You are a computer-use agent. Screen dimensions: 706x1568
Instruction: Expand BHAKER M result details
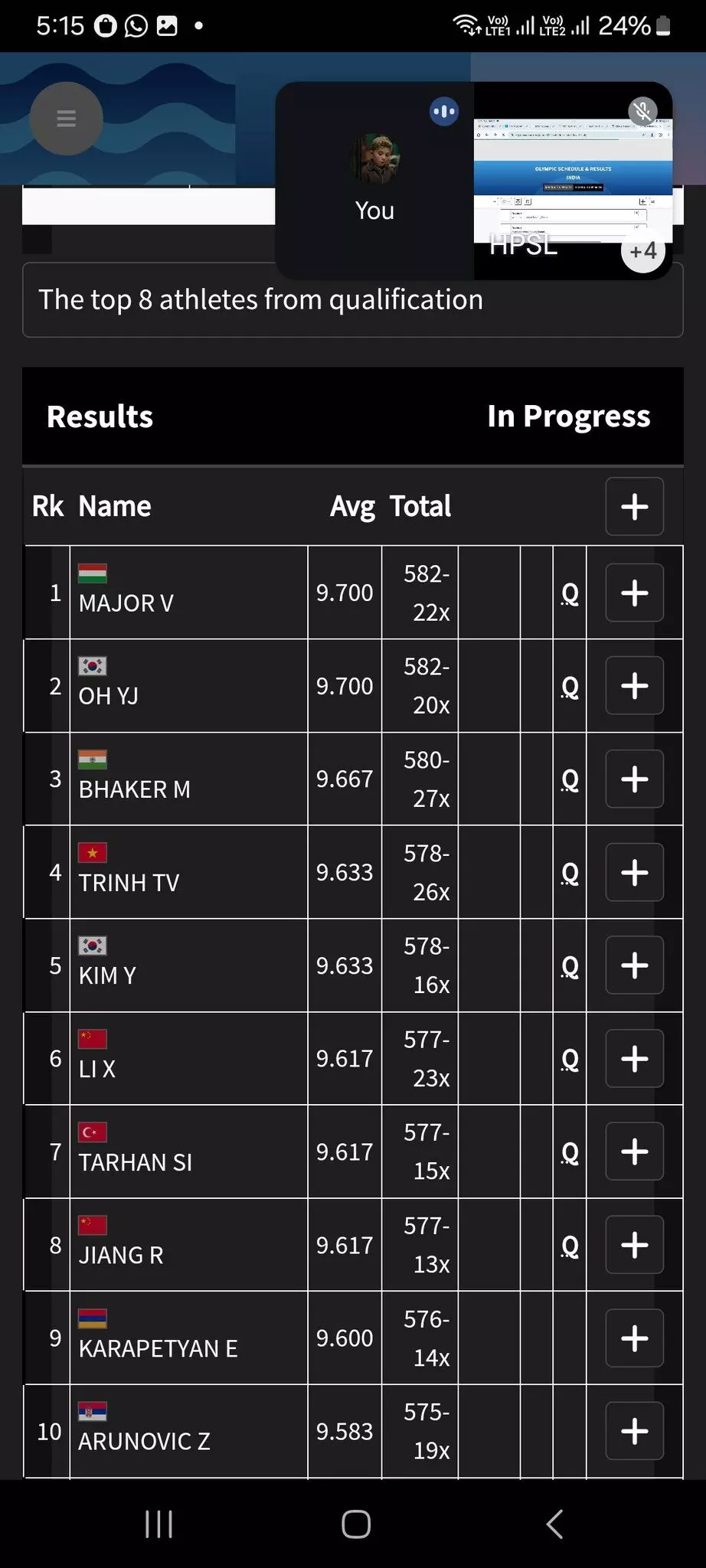(x=634, y=779)
